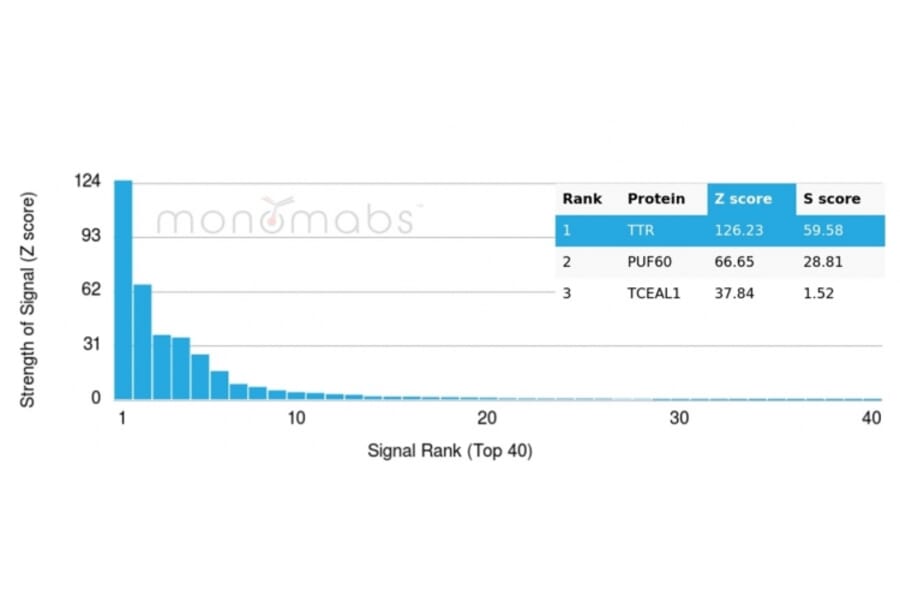Click the x-axis tick label 20
The height and width of the screenshot is (594, 900).
[487, 418]
